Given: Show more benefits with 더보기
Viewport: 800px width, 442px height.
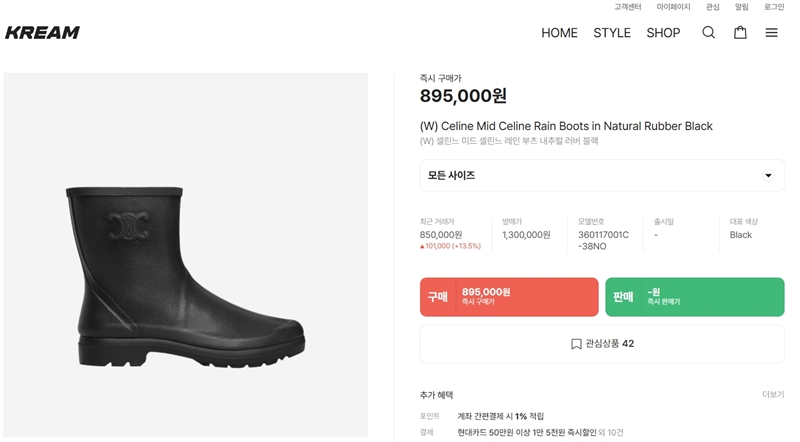Looking at the screenshot, I should tap(773, 395).
